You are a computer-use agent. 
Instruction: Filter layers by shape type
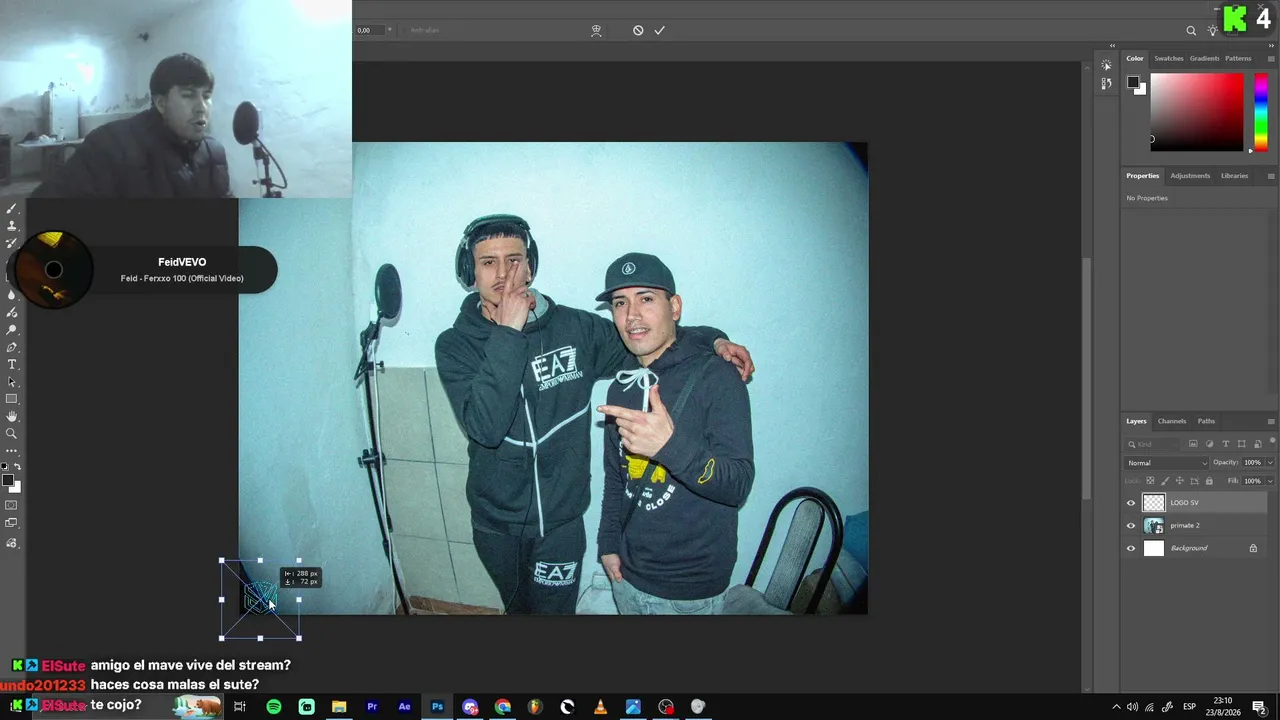coord(1241,444)
